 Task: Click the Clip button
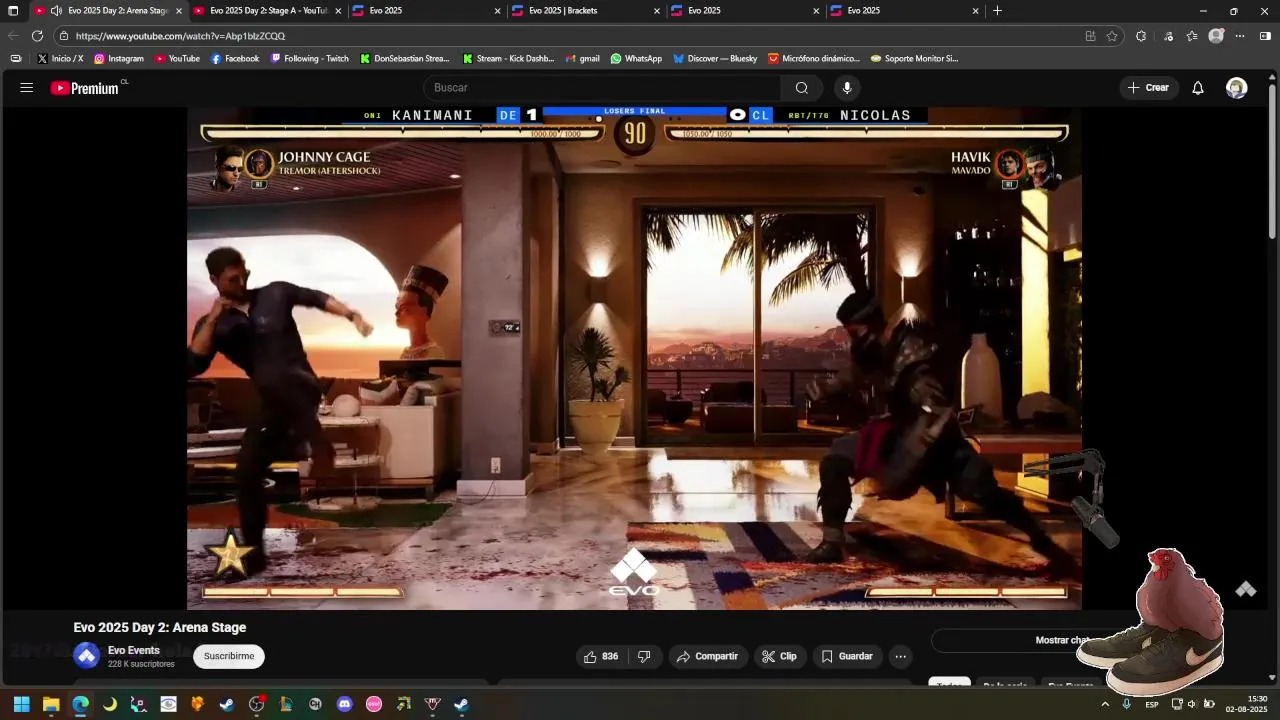779,657
